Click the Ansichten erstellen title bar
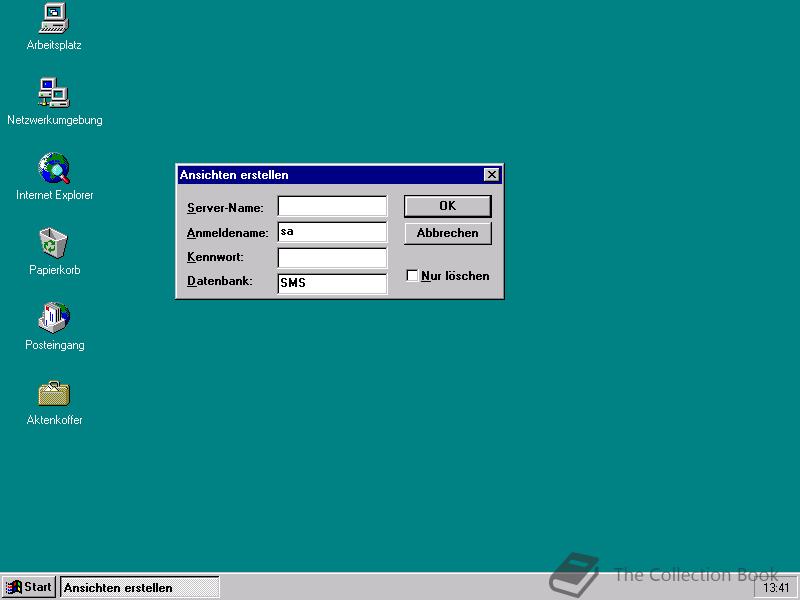This screenshot has height=600, width=800. tap(330, 175)
